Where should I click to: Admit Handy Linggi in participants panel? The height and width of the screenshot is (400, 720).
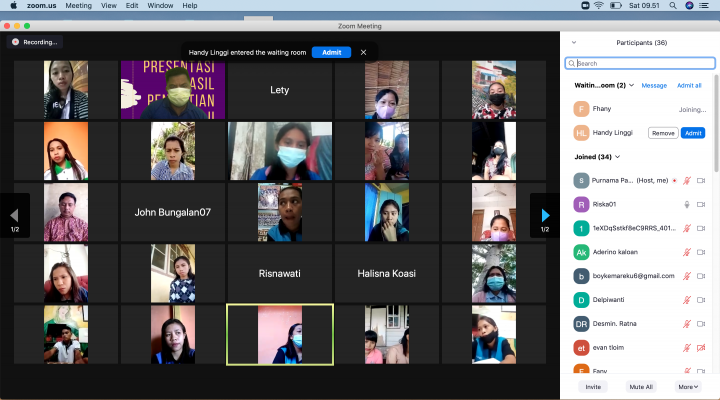click(x=693, y=133)
